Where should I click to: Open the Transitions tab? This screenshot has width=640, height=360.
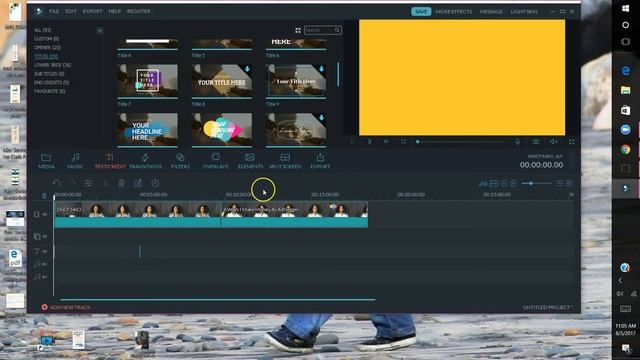tap(145, 161)
